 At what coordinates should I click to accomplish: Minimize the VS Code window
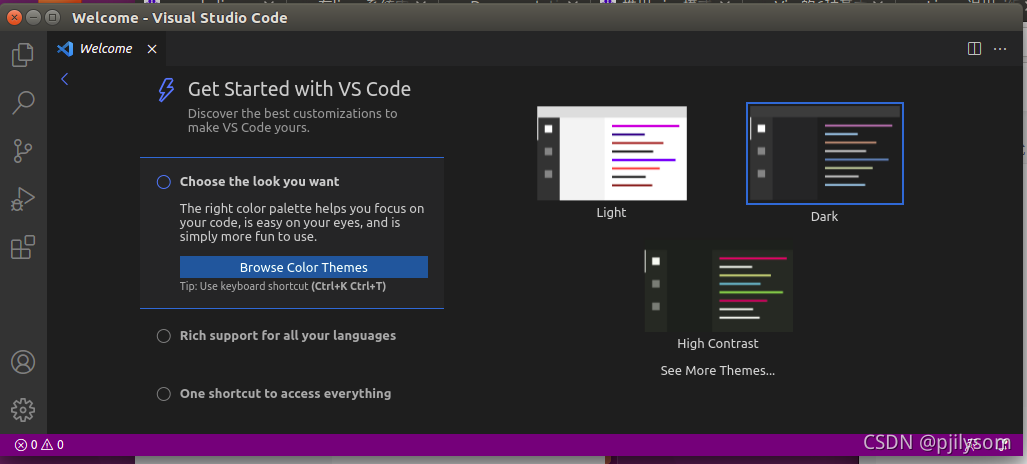coord(33,17)
